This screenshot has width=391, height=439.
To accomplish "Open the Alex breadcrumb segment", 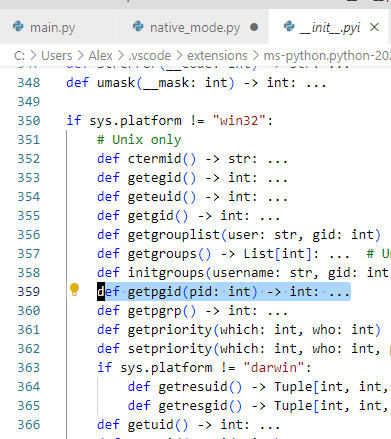I will 100,55.
